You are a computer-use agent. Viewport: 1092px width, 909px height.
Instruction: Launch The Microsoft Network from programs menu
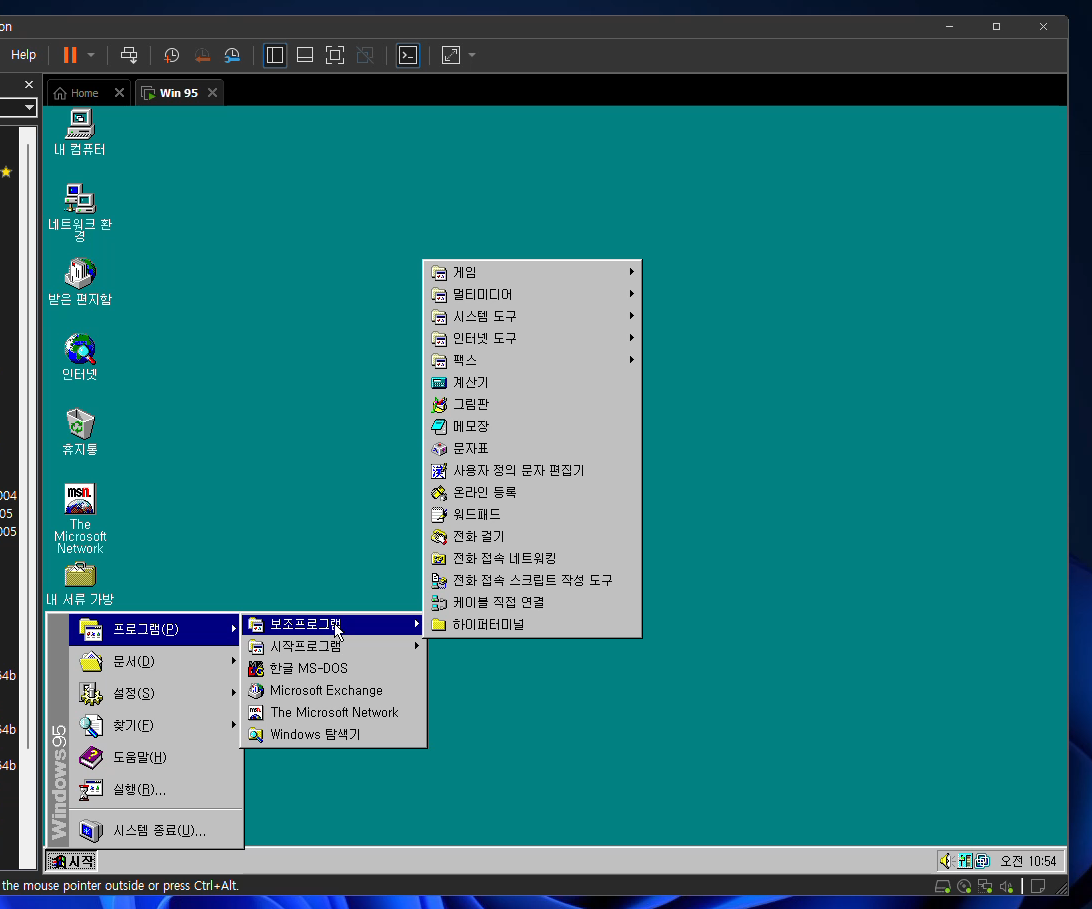click(334, 713)
